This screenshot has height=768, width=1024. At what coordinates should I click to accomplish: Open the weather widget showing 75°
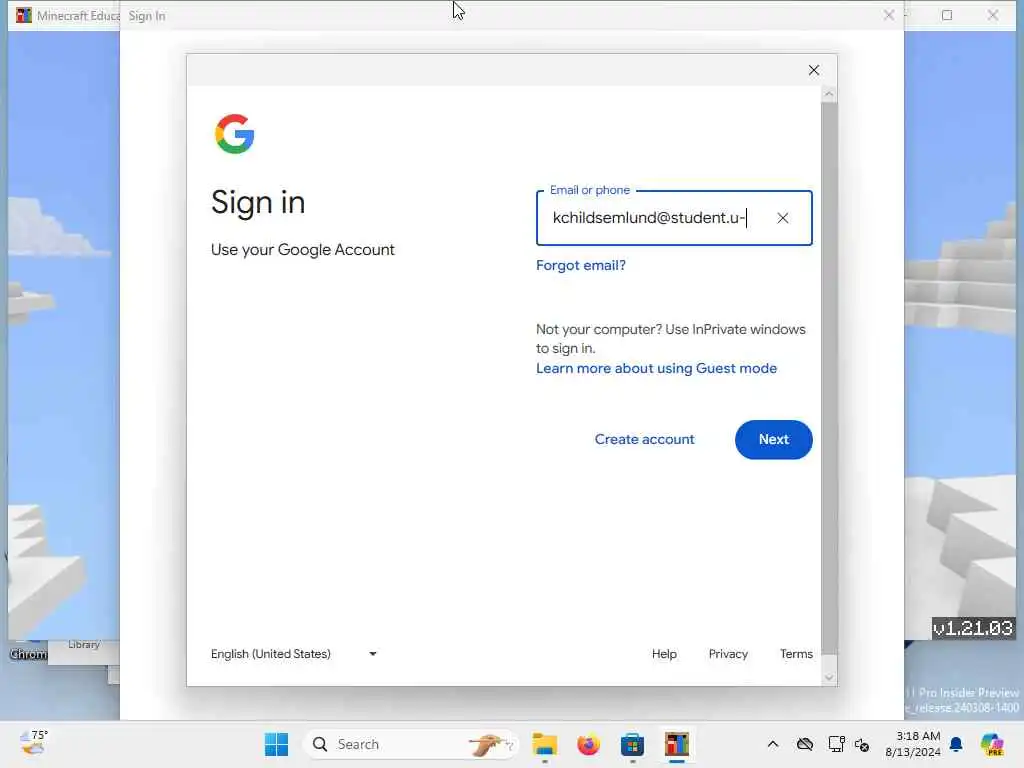[x=33, y=743]
